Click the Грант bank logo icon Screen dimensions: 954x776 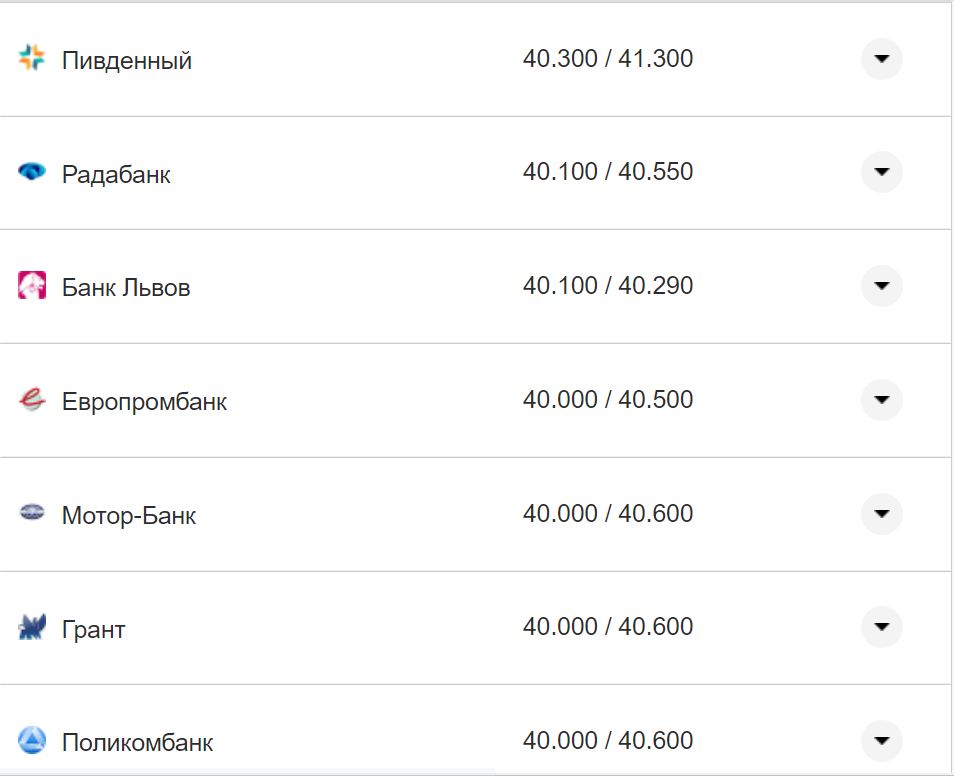coord(32,628)
